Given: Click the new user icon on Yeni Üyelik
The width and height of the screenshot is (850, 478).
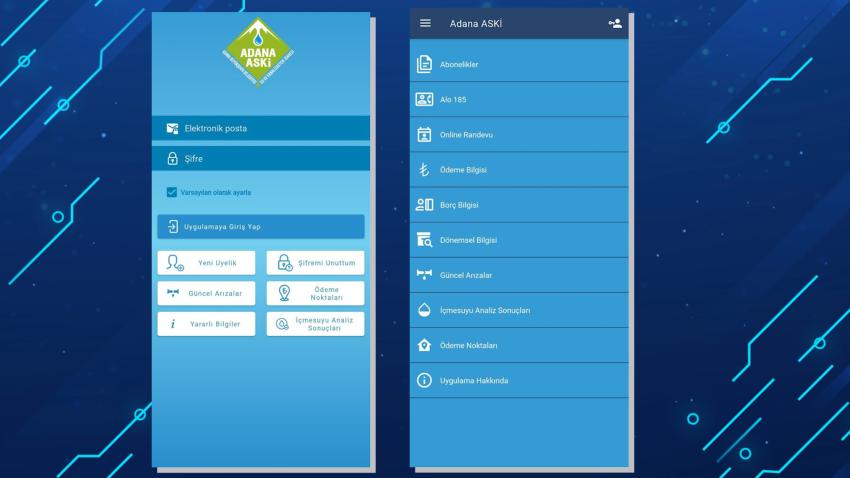Looking at the screenshot, I should tap(175, 263).
